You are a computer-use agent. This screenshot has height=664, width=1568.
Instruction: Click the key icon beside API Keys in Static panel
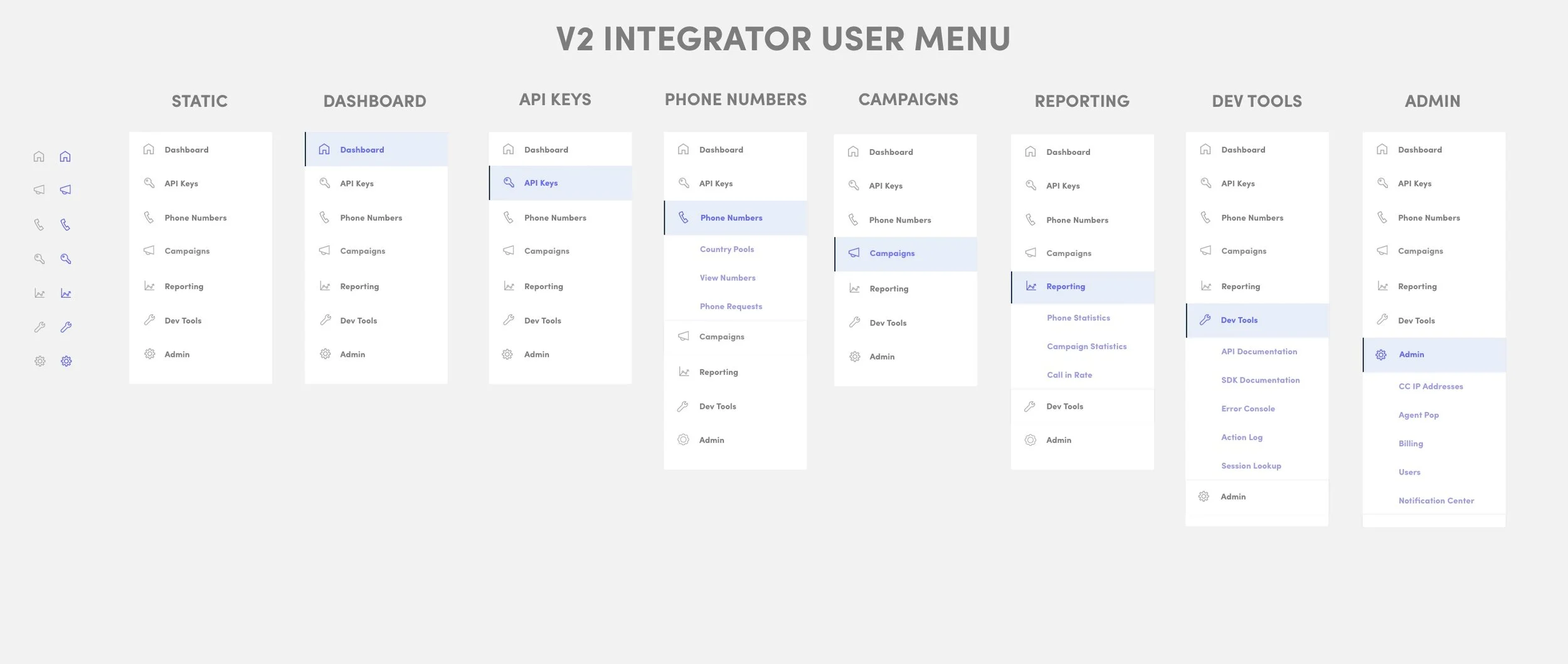[149, 183]
